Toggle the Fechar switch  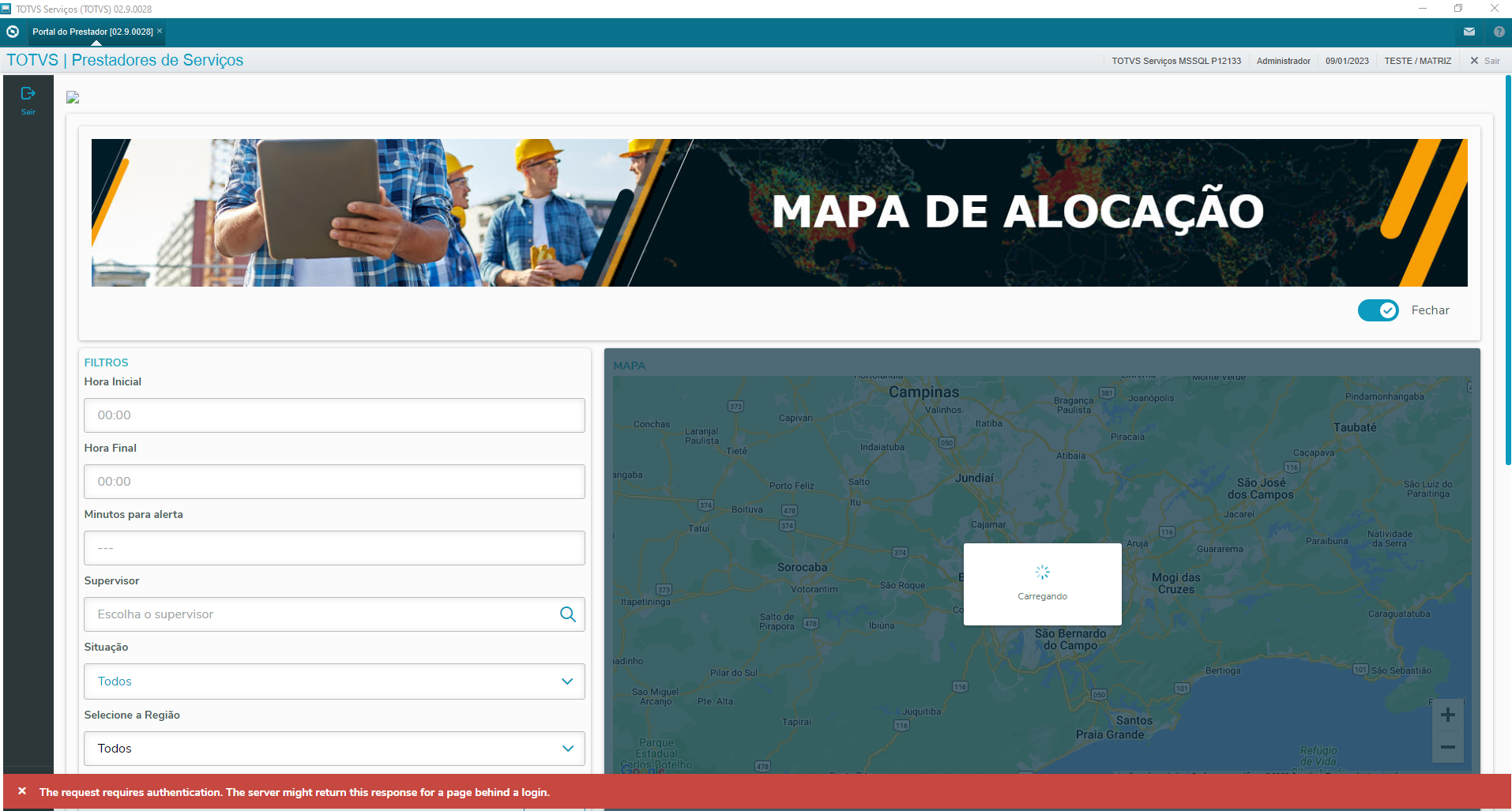pos(1378,310)
